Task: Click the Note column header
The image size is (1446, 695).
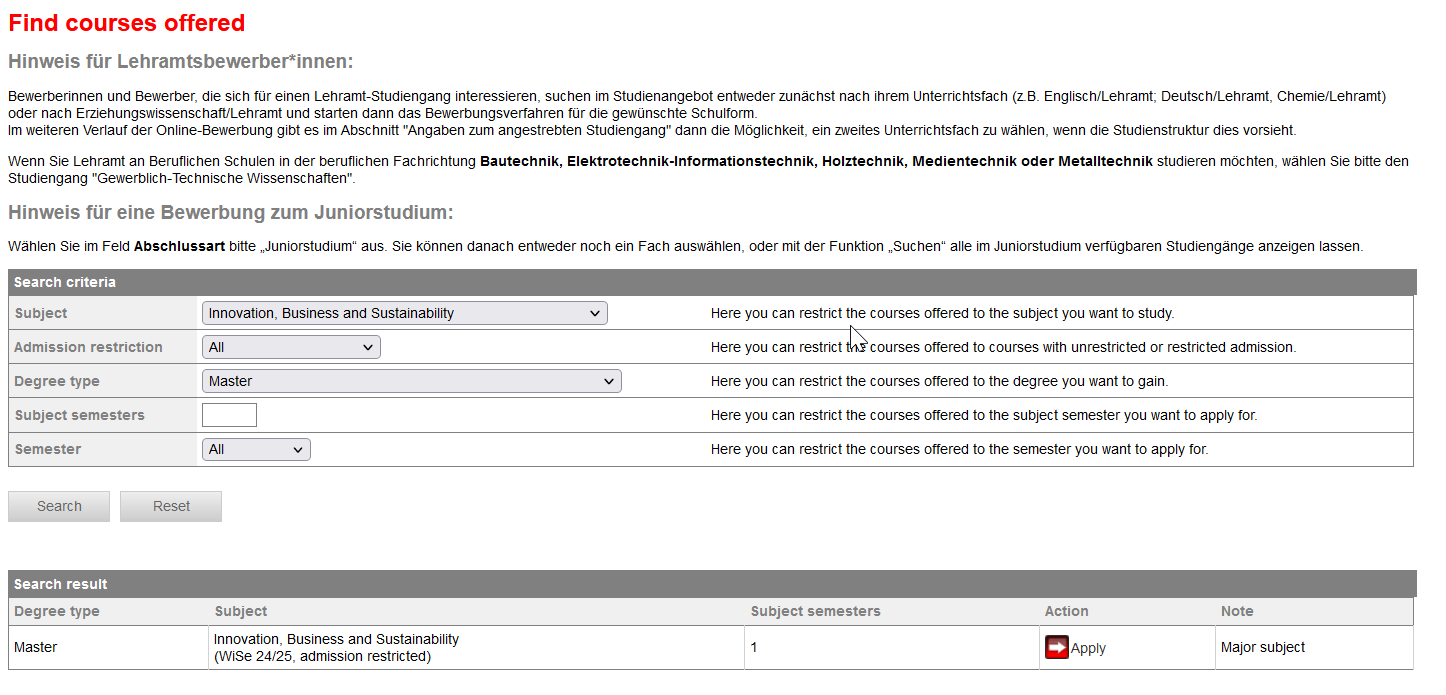Action: coord(1236,611)
